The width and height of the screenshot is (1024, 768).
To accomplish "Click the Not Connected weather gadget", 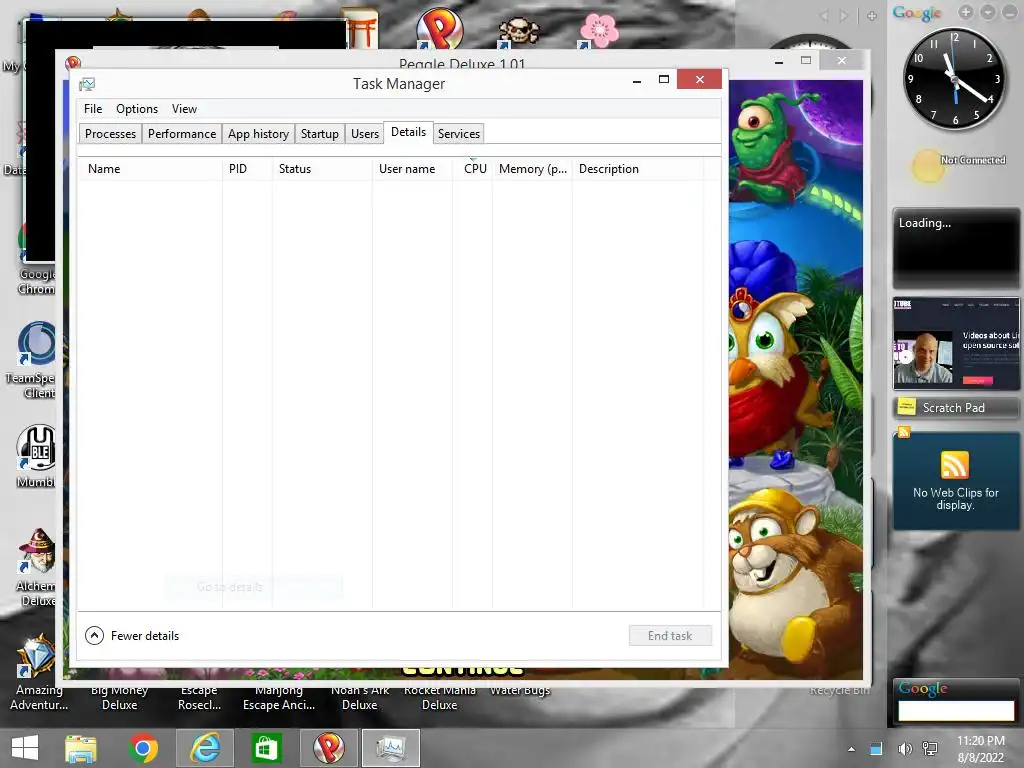I will (x=959, y=164).
